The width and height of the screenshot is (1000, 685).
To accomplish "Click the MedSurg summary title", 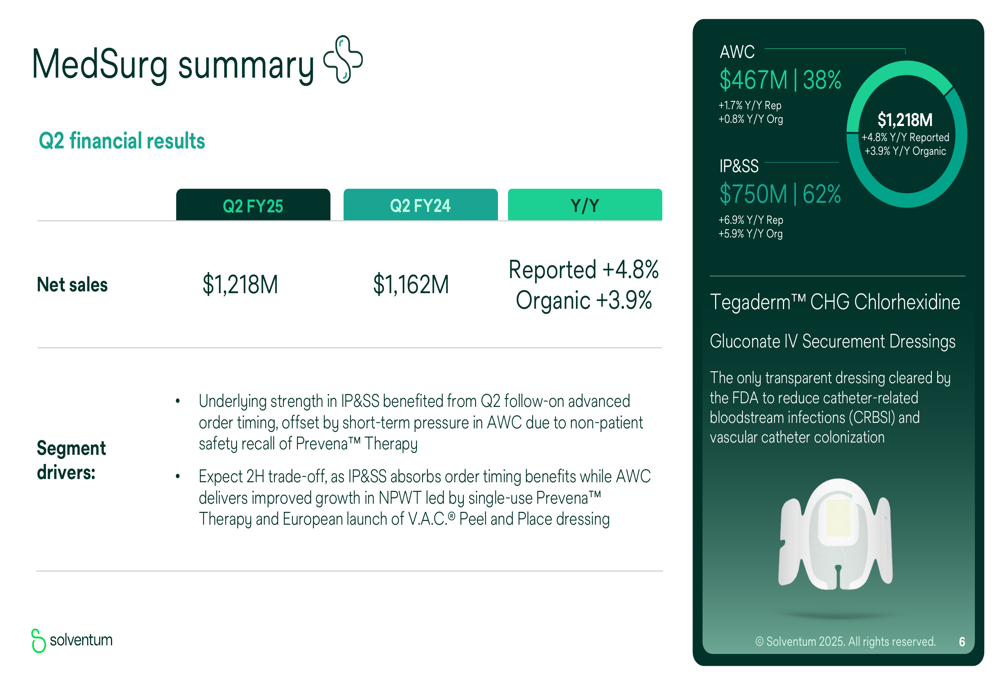I will click(173, 66).
